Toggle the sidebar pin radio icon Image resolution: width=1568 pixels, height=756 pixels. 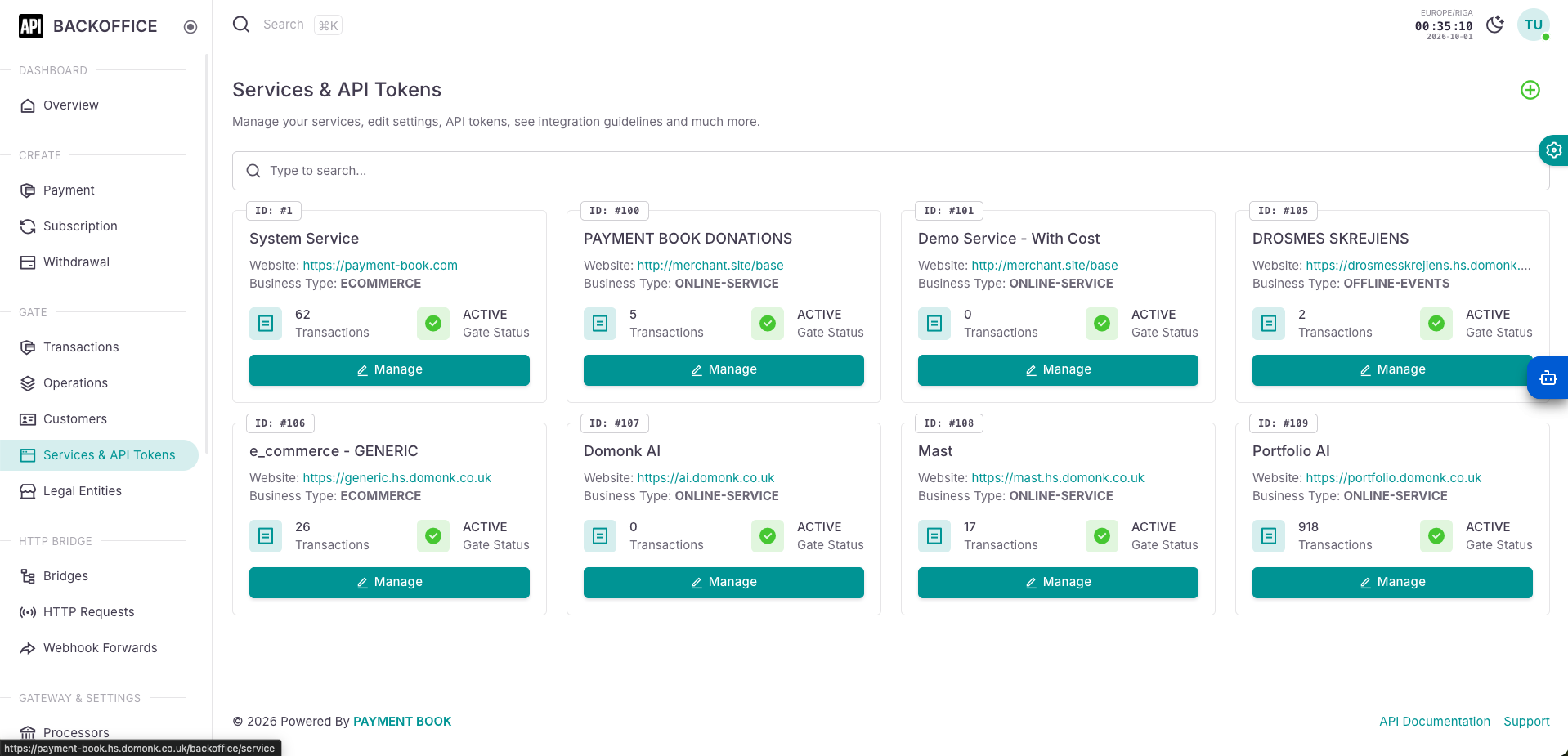[x=190, y=27]
